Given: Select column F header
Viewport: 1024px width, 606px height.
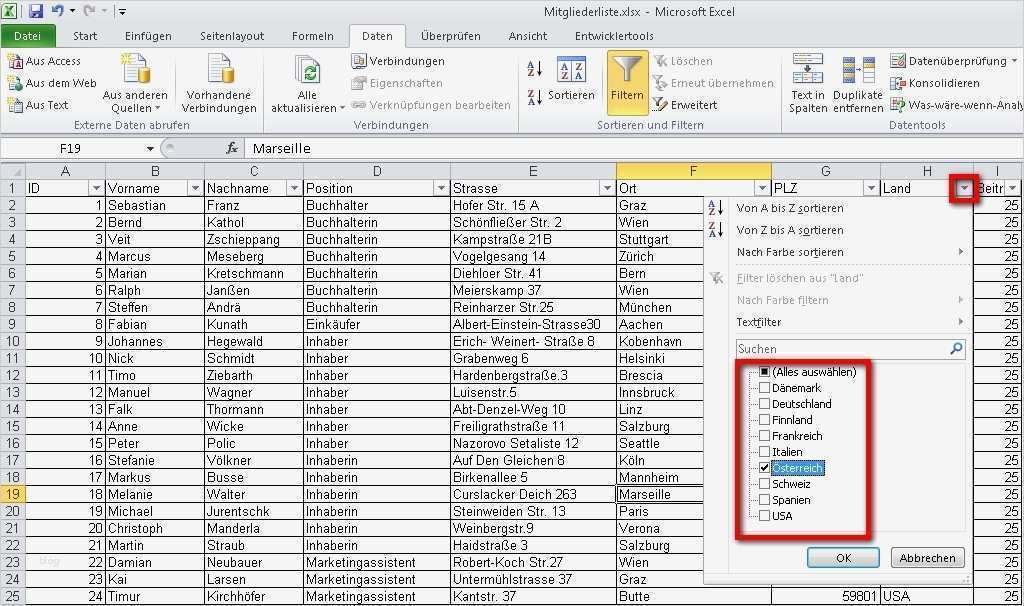Looking at the screenshot, I should [693, 171].
